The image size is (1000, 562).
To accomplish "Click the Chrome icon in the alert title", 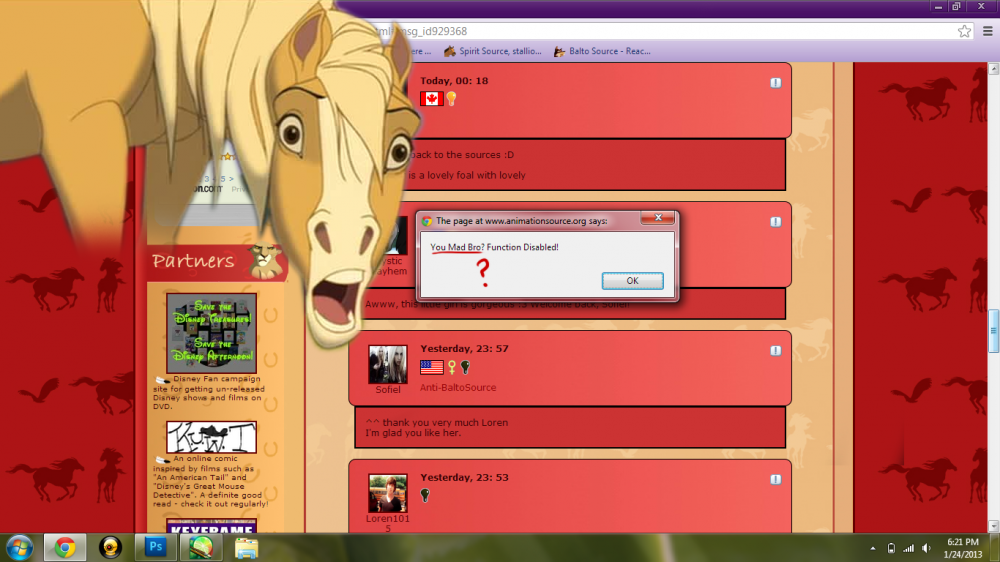I will tap(427, 221).
